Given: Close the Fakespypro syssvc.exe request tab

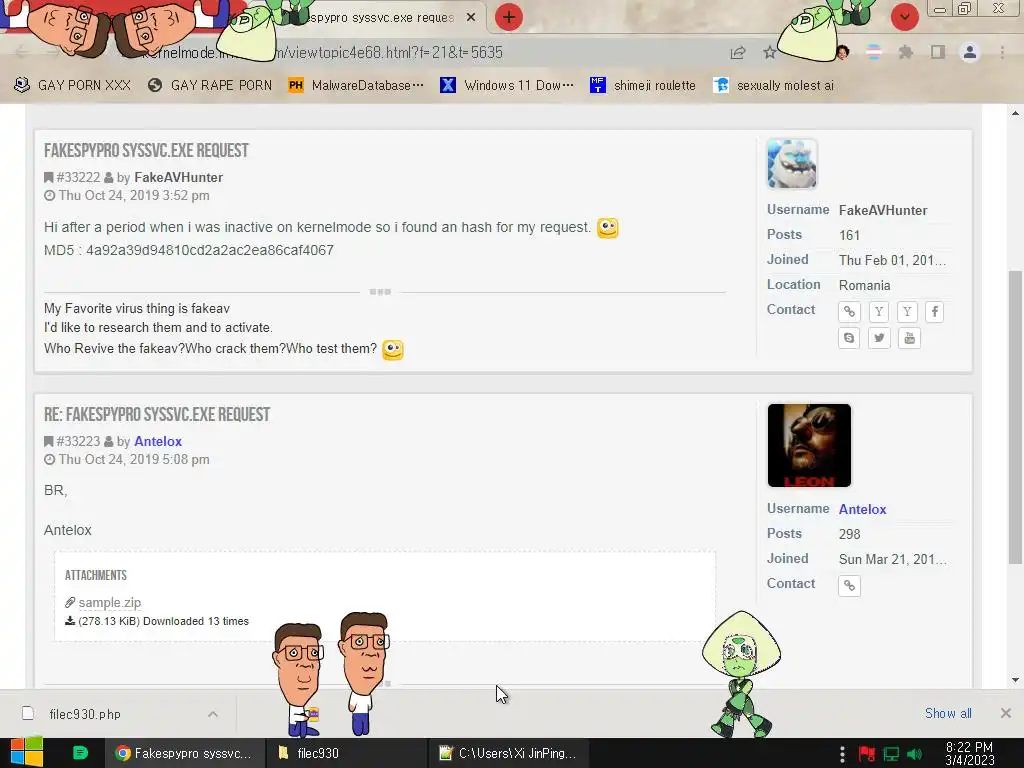Looking at the screenshot, I should pos(471,18).
